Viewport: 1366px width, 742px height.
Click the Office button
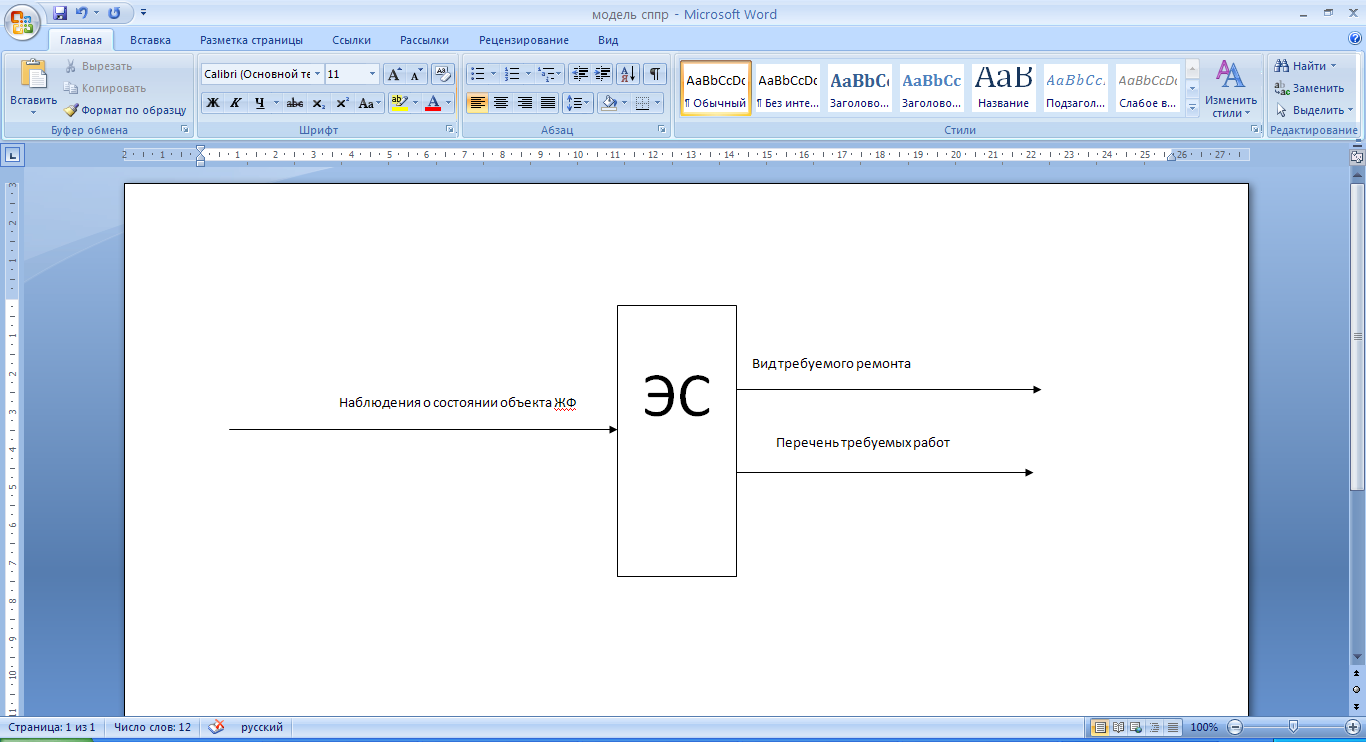tap(21, 20)
